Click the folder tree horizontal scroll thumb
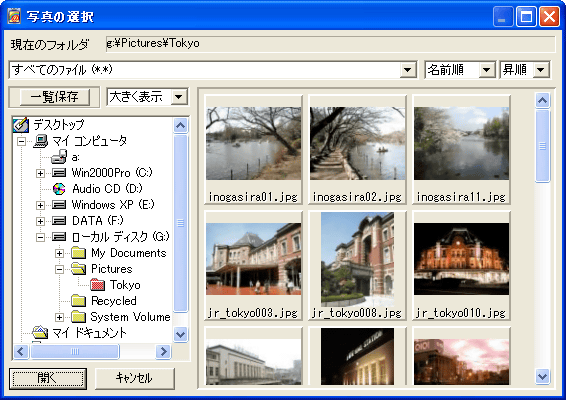Viewport: 566px width, 400px height. (75, 351)
